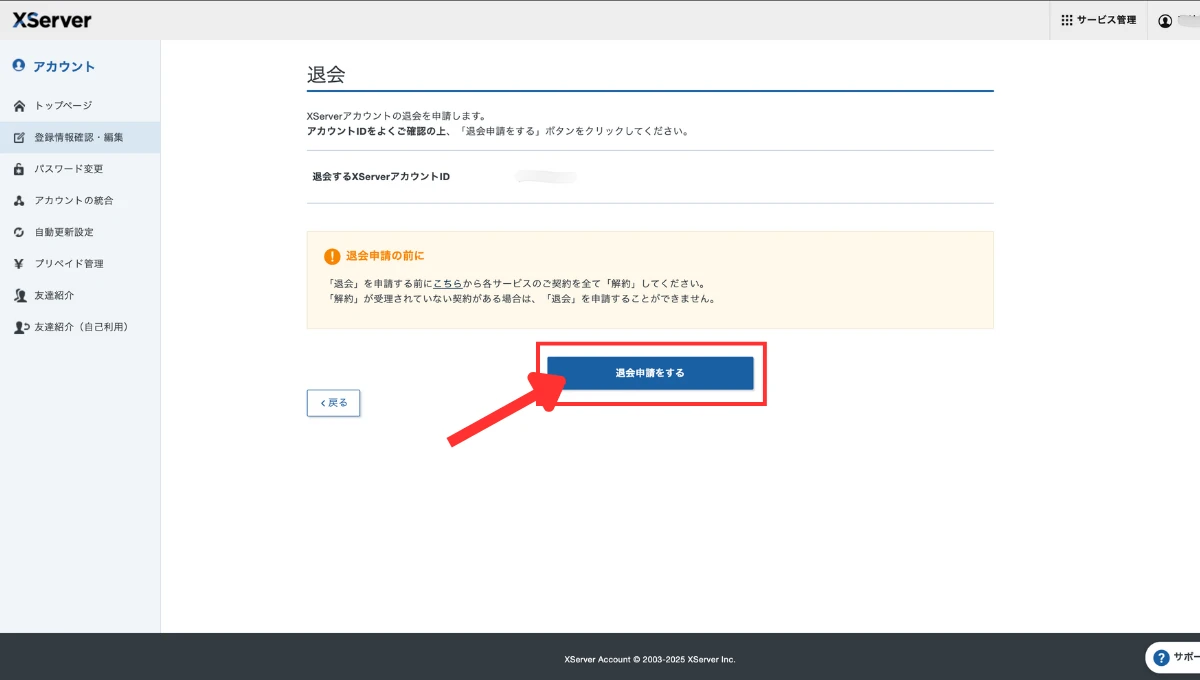Click the 退会 page heading
The image size is (1200, 680).
tap(326, 75)
